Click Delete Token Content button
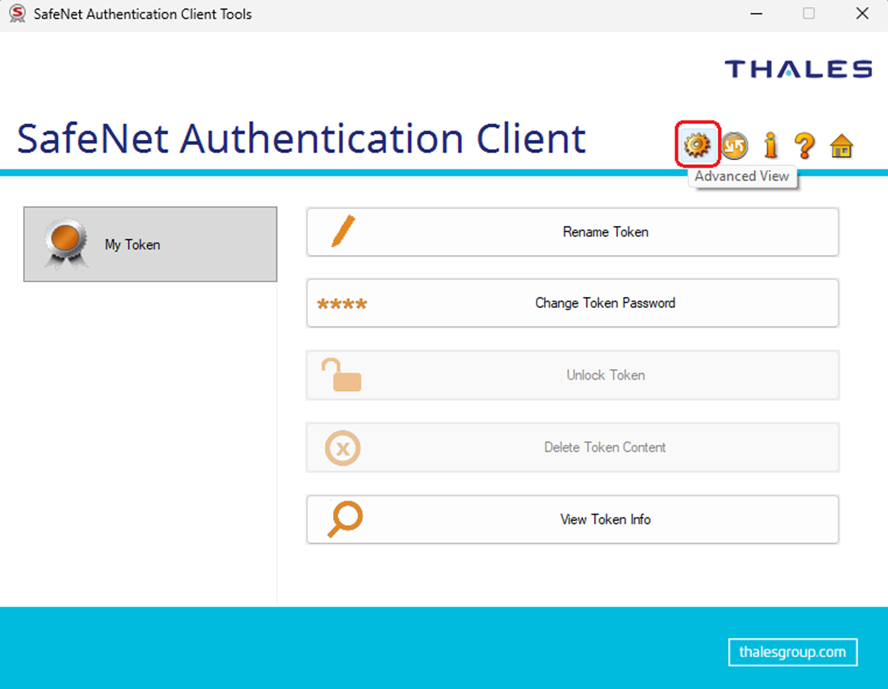 573,447
